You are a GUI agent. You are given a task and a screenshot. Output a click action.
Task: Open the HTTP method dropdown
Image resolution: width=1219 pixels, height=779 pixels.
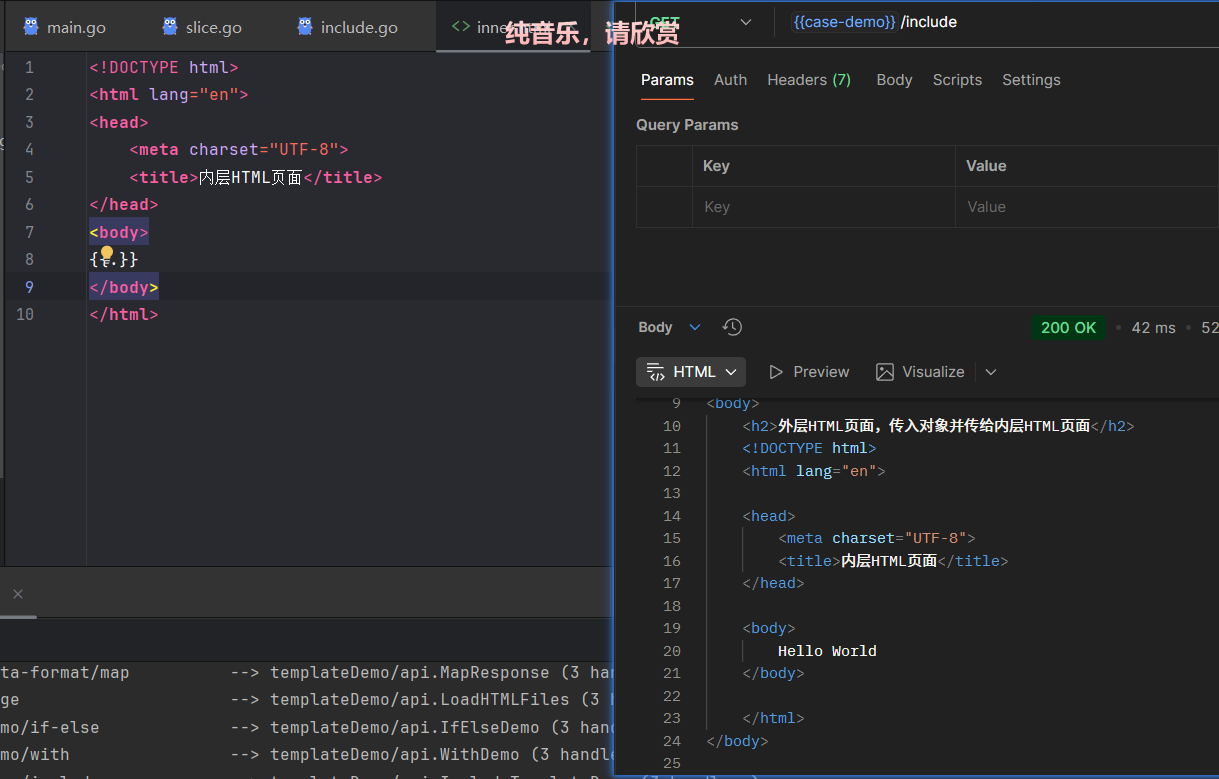coord(745,22)
